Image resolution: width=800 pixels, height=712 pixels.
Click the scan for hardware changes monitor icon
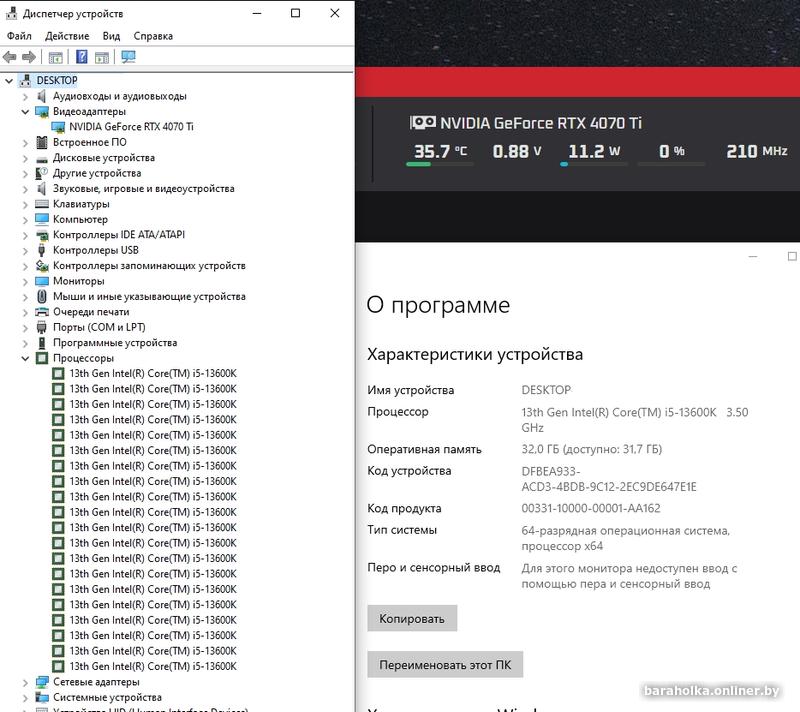click(129, 57)
